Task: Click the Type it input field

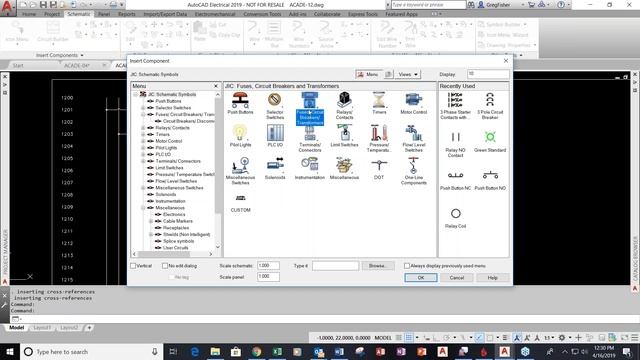Action: pos(336,266)
